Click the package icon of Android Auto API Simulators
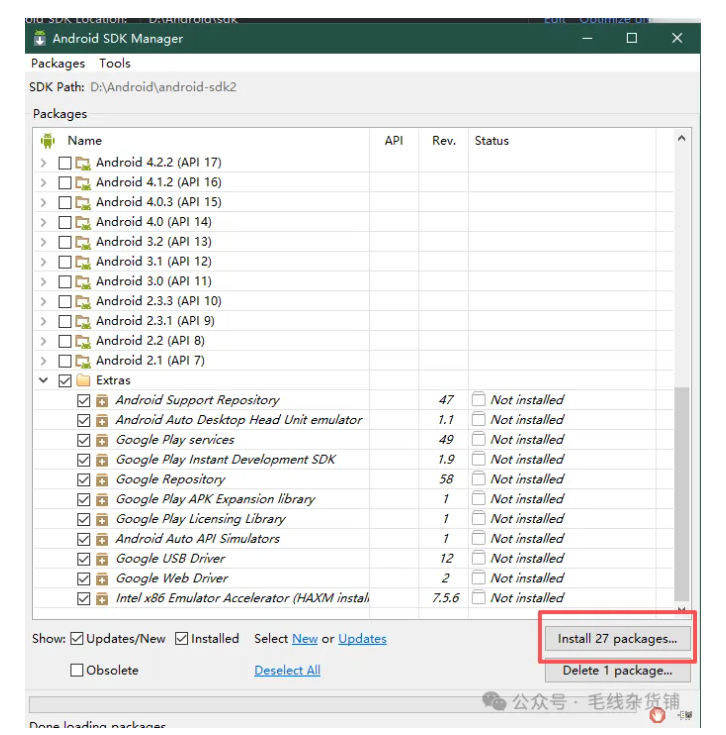 pos(102,540)
